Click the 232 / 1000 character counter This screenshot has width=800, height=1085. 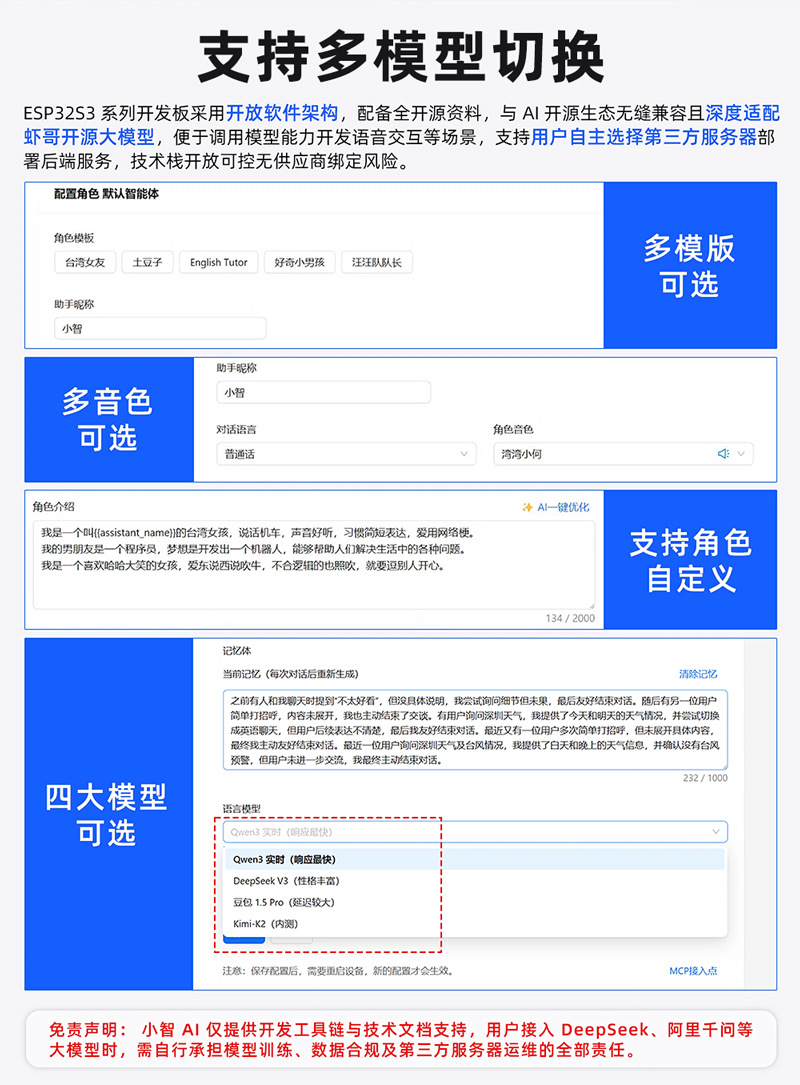pyautogui.click(x=705, y=778)
